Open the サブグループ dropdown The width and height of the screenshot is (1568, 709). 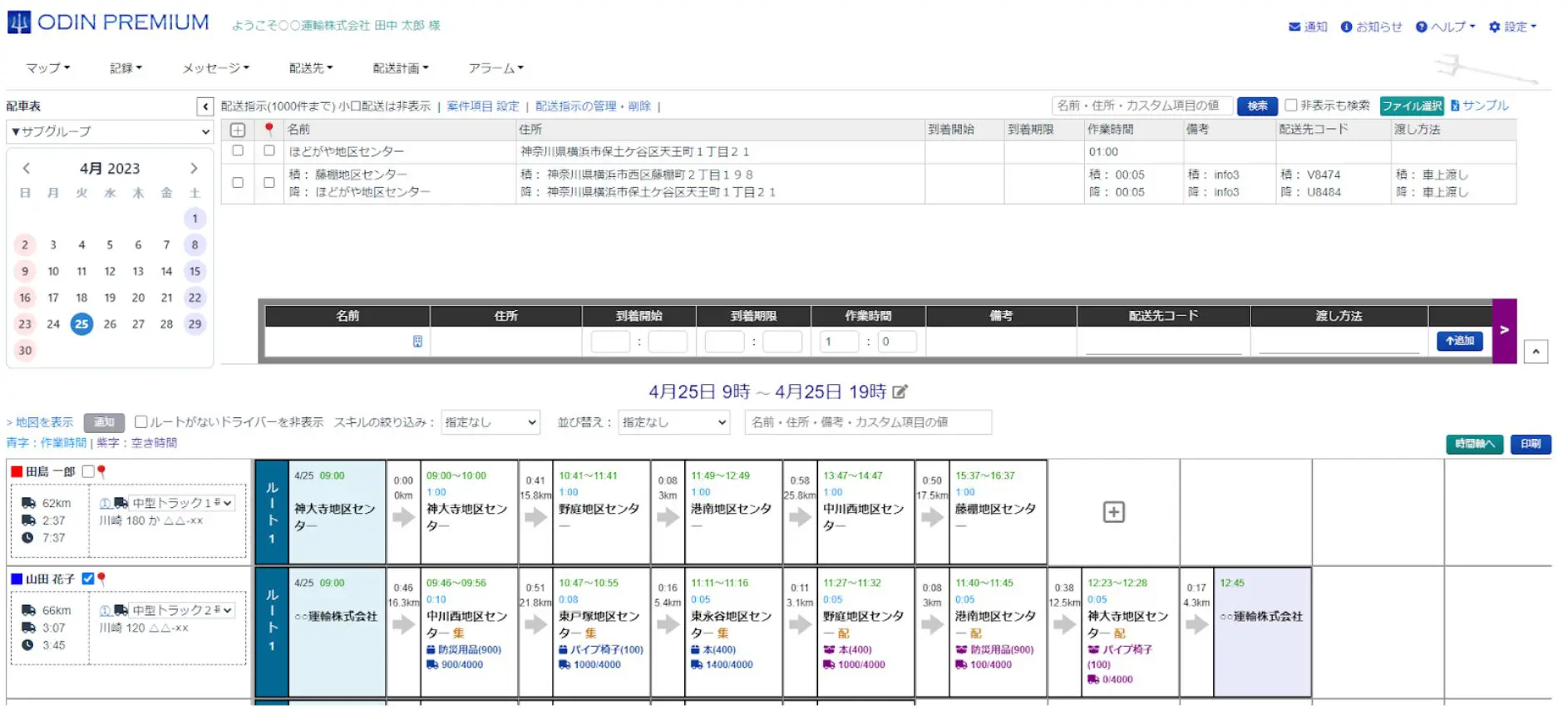point(110,131)
